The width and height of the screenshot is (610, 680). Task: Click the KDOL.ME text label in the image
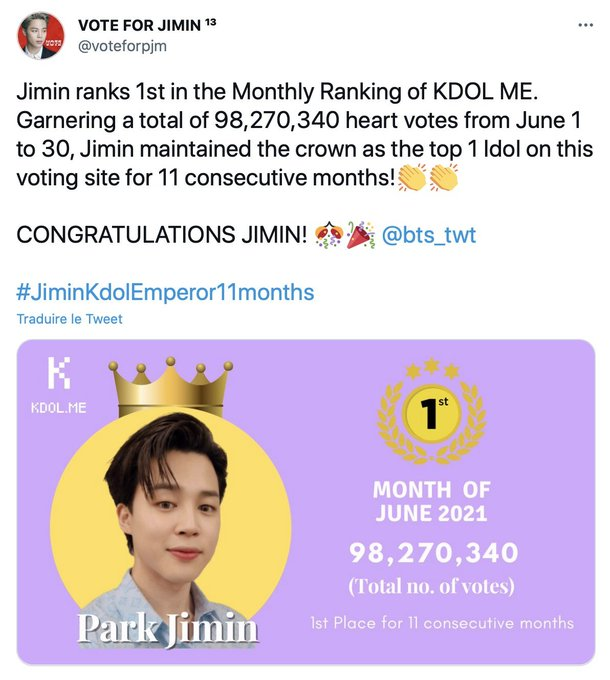coord(59,408)
